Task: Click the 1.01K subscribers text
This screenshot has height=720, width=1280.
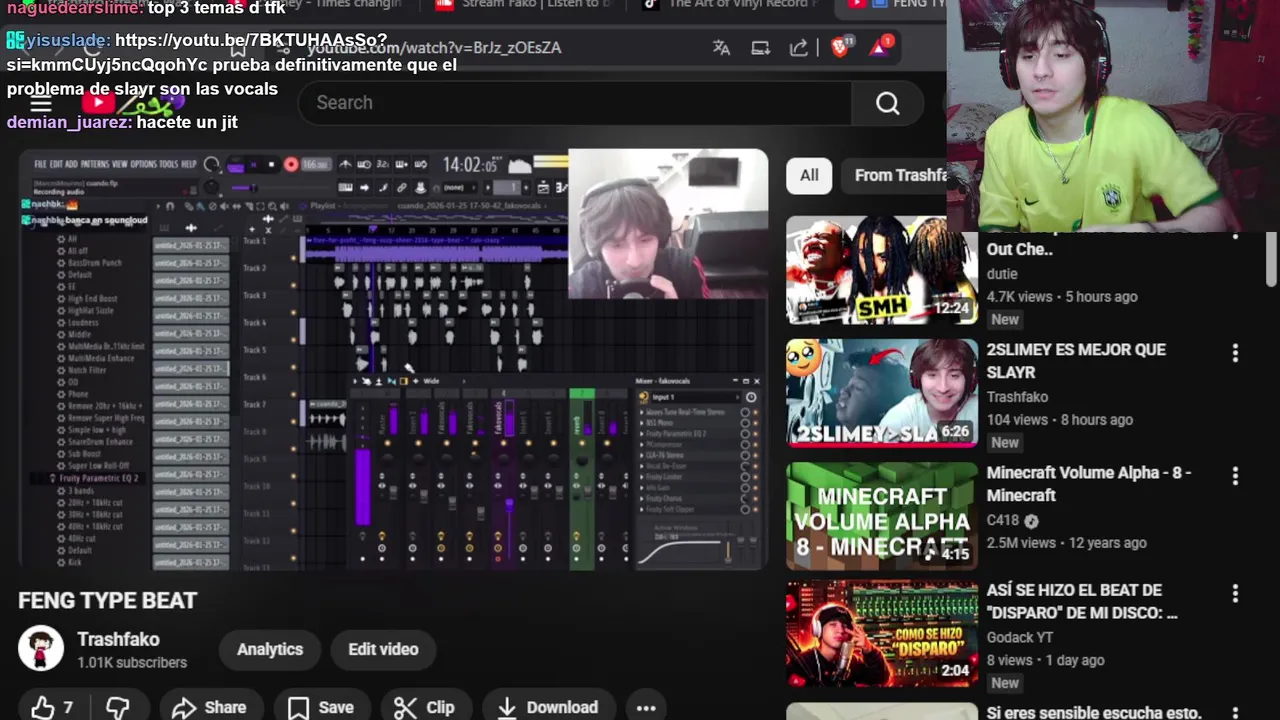Action: 132,662
